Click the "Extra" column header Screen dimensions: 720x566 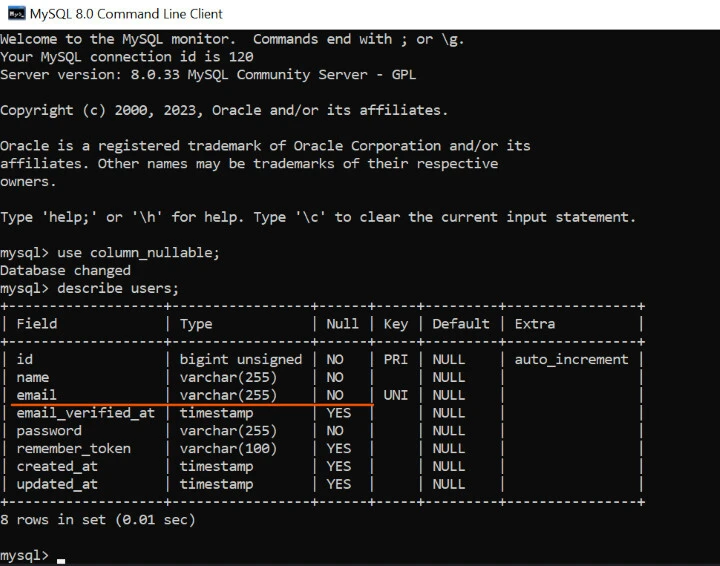click(534, 324)
